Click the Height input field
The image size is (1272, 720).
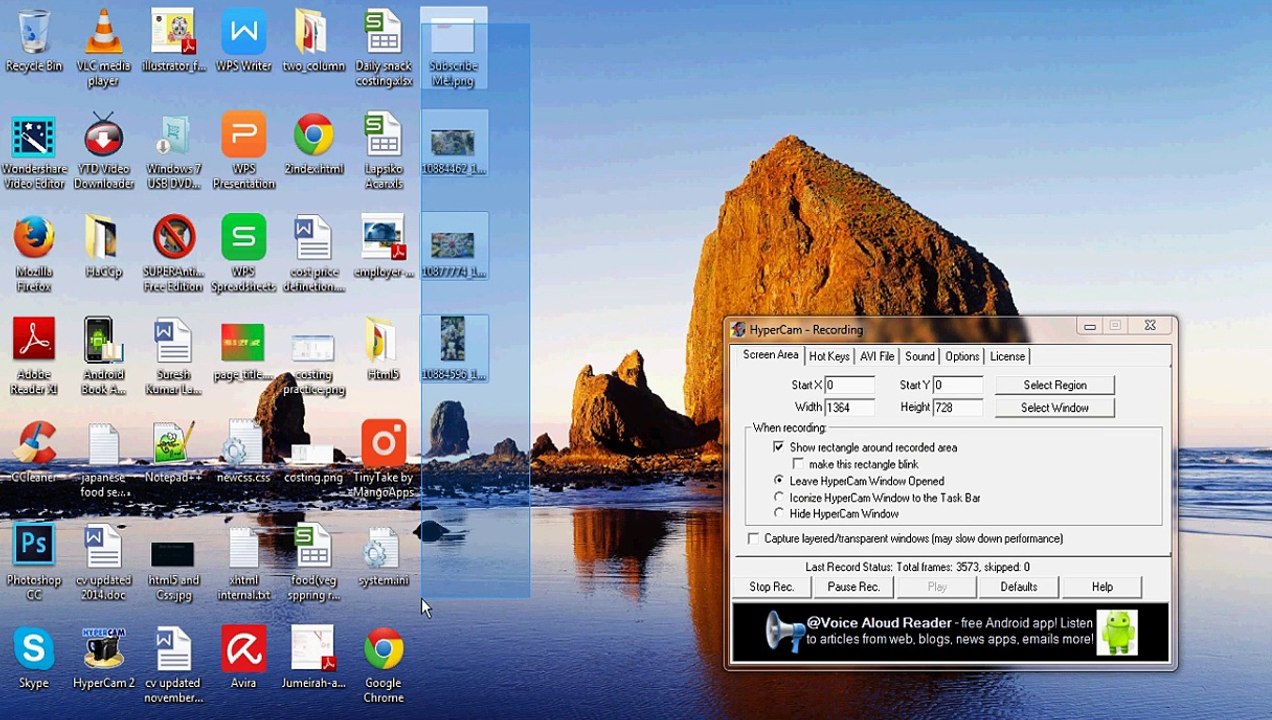957,408
